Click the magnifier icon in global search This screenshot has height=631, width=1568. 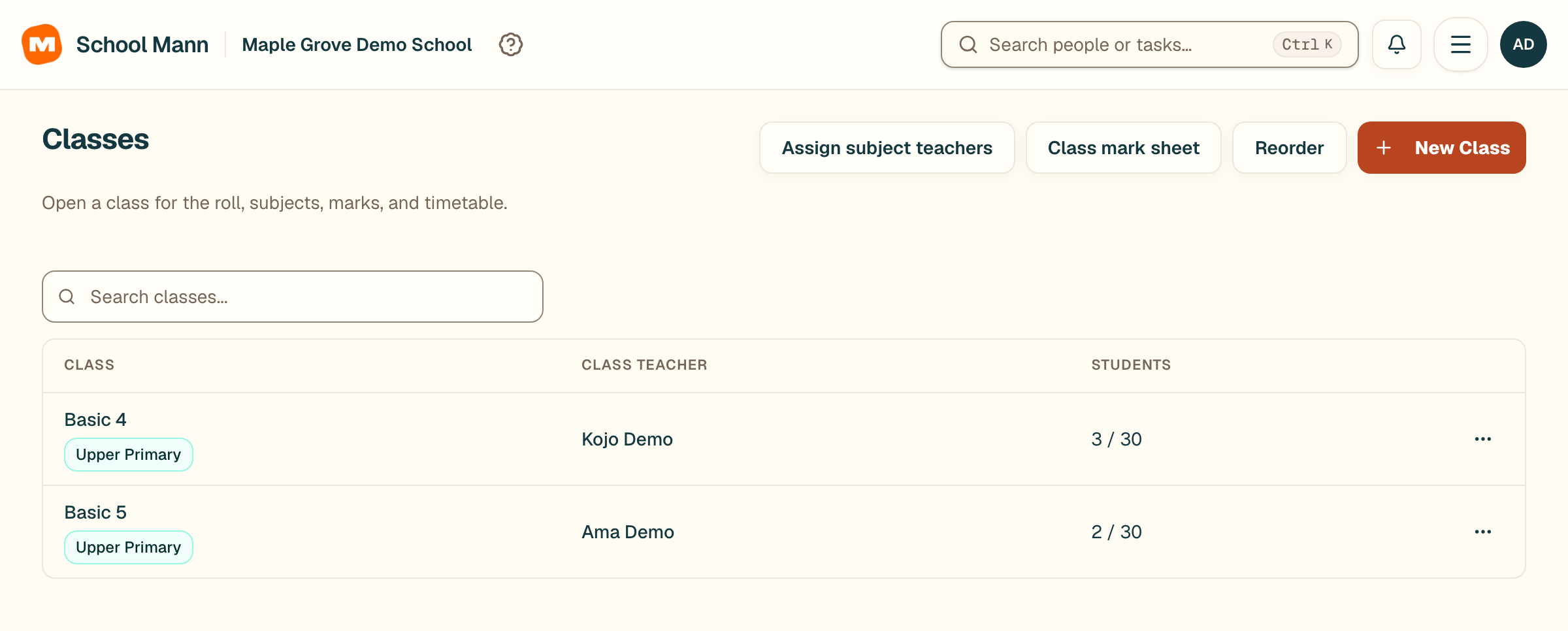click(968, 44)
